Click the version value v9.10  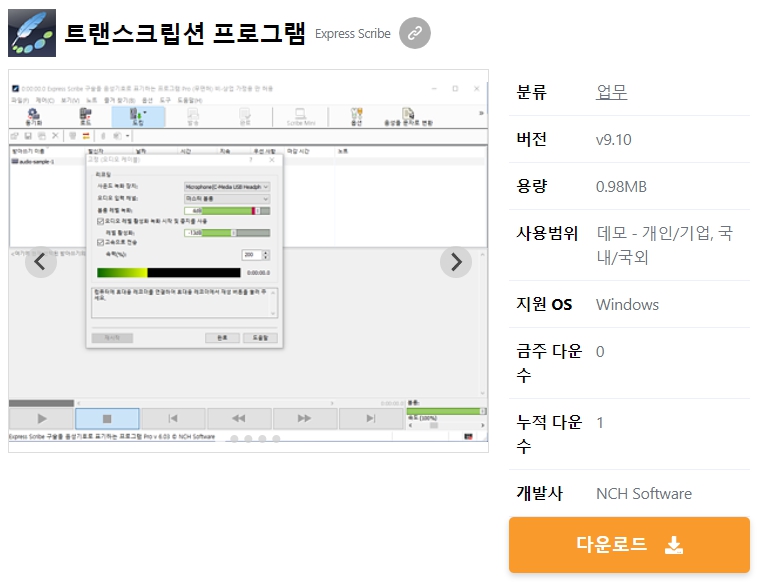point(613,140)
